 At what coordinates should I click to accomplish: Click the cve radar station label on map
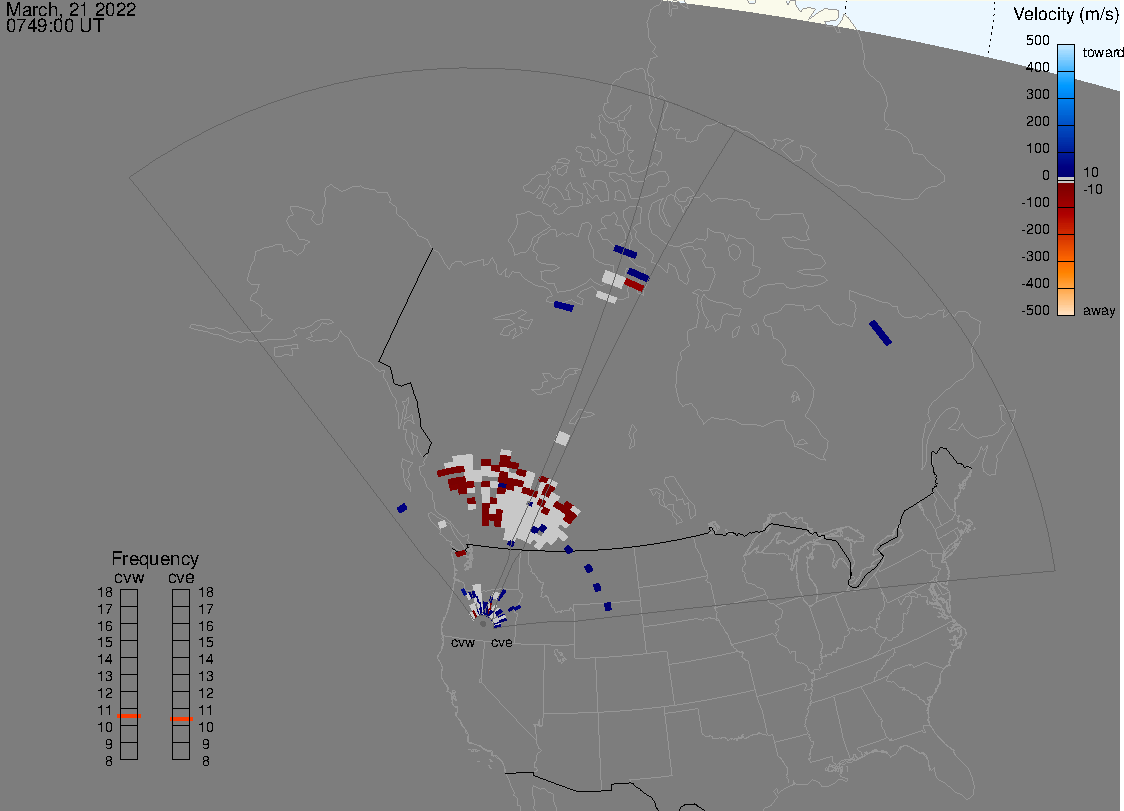[x=501, y=643]
